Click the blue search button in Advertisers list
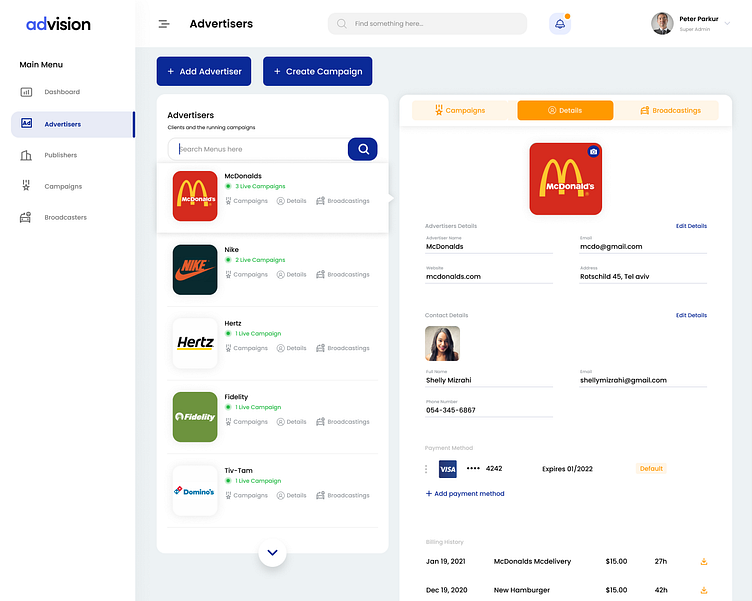 [363, 149]
